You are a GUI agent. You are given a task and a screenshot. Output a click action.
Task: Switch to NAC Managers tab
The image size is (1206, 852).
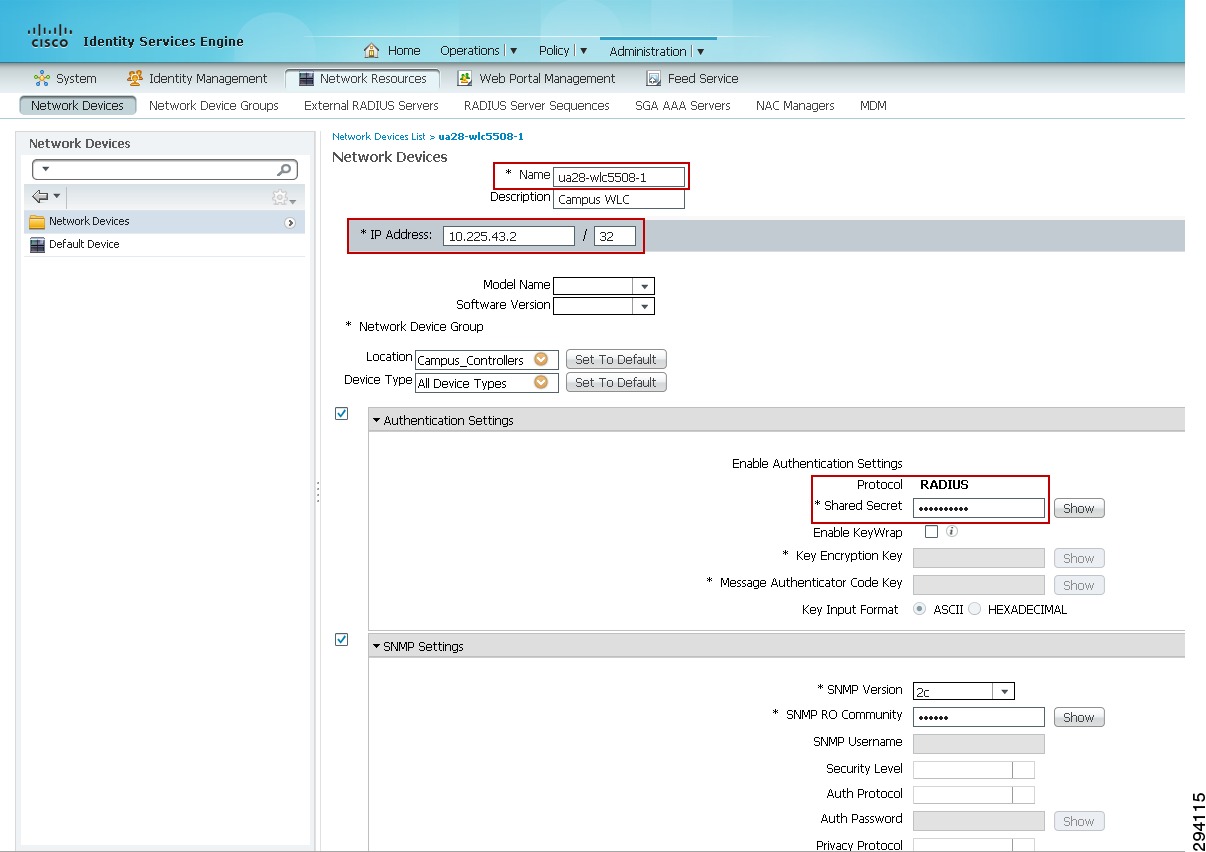point(795,105)
